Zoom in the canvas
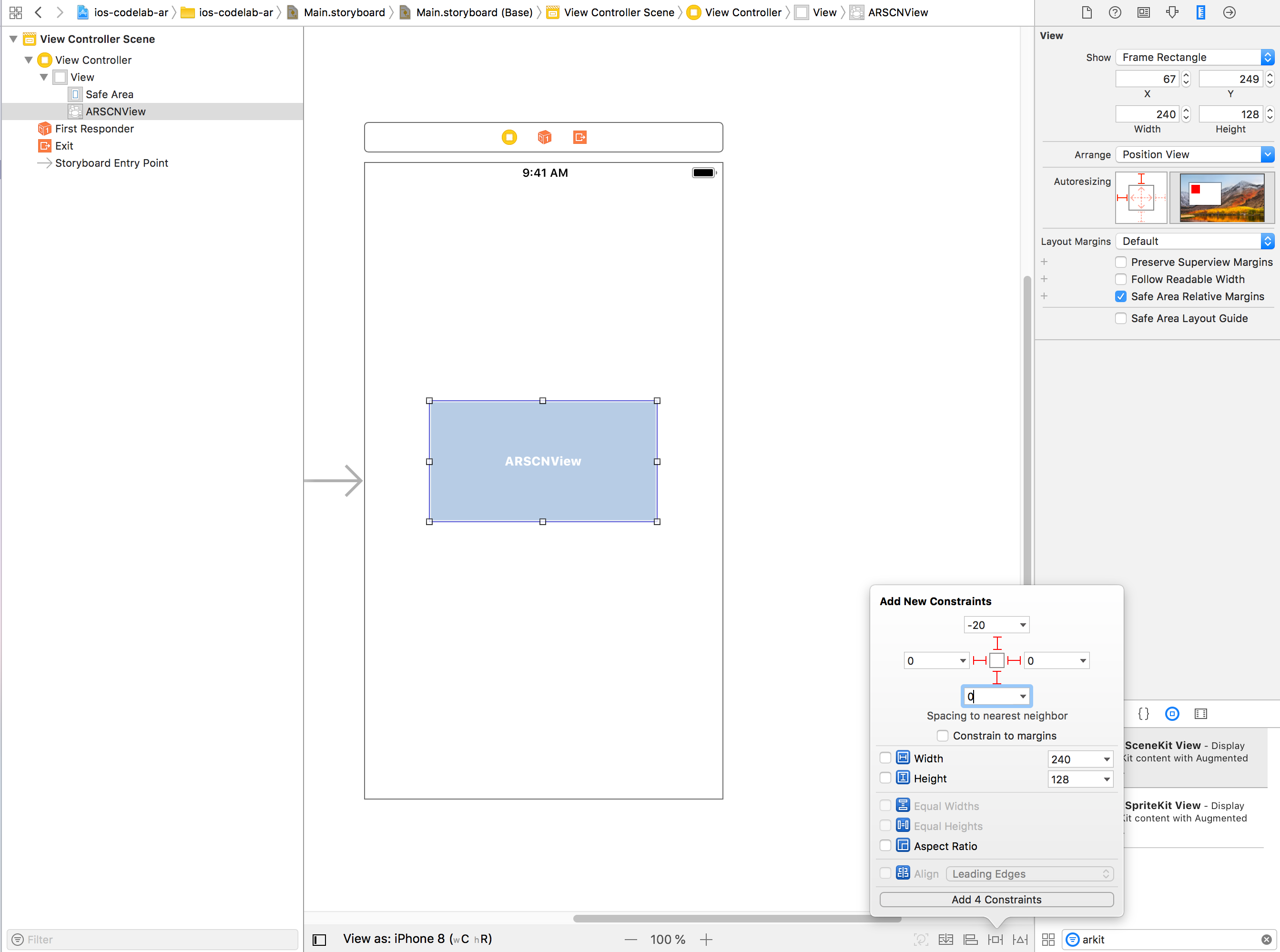Image resolution: width=1280 pixels, height=952 pixels. (706, 940)
